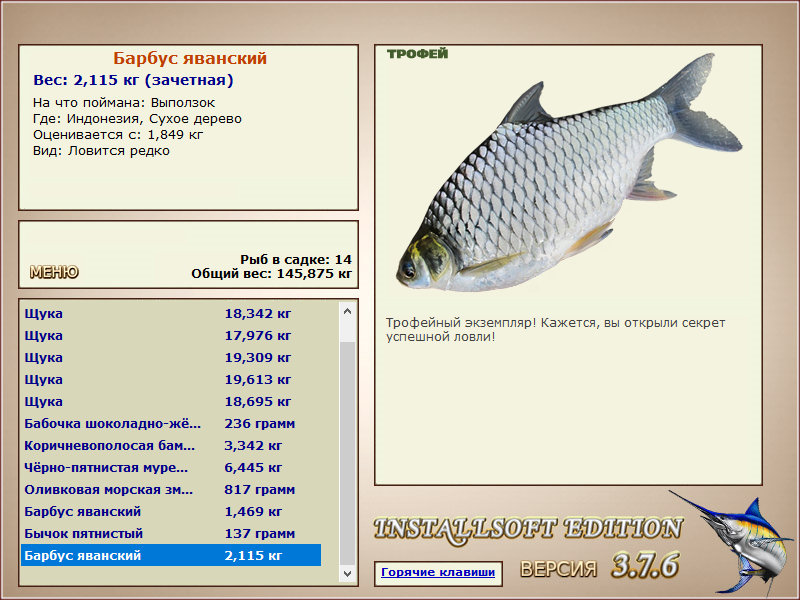This screenshot has height=600, width=800.
Task: Click the Вес: 2,115 кг (зачетная) text
Action: pyautogui.click(x=133, y=80)
